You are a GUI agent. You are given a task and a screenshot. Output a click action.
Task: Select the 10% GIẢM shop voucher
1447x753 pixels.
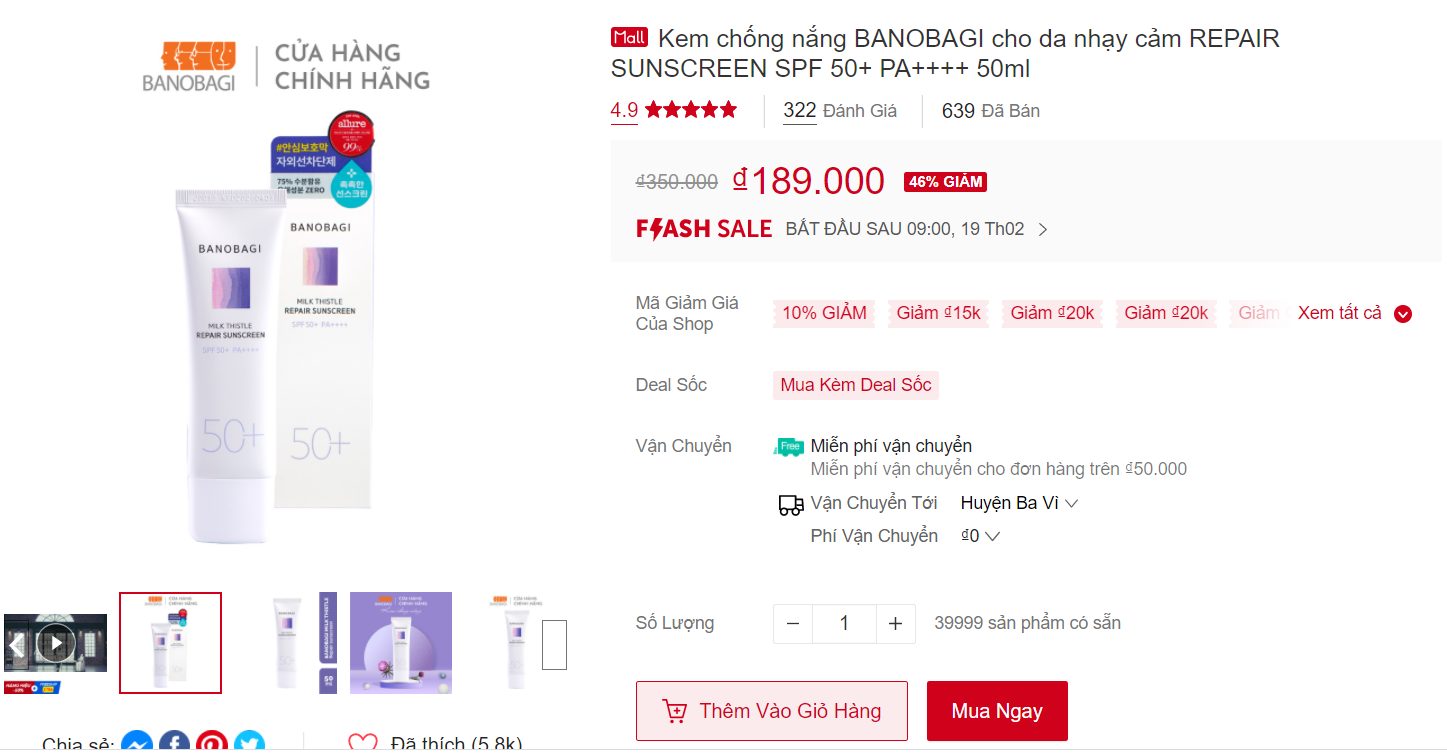click(823, 313)
